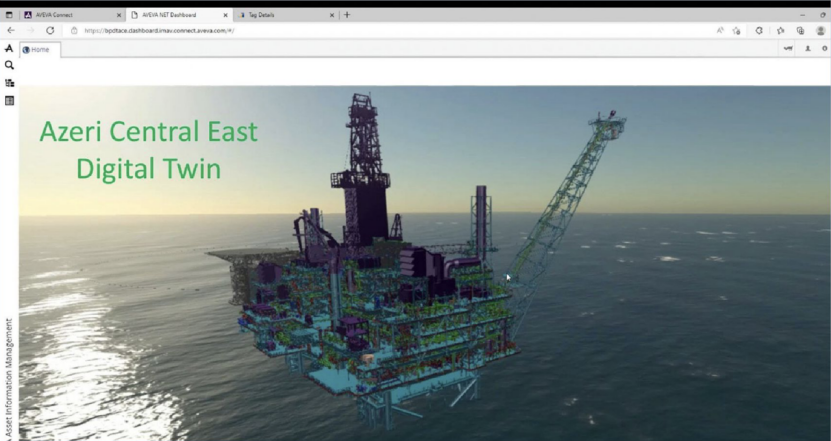Open the browser Collections icon

pyautogui.click(x=800, y=31)
